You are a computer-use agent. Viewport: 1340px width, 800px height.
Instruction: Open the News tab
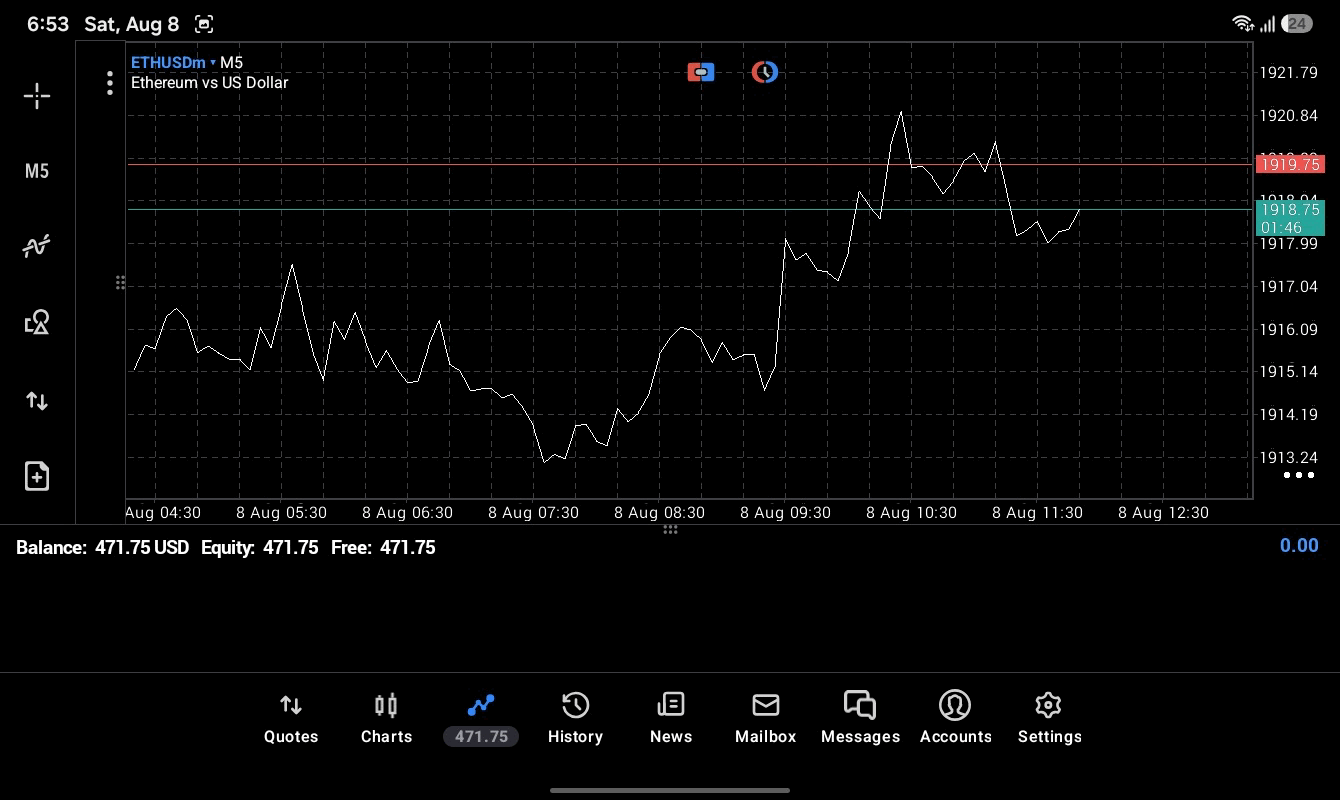pos(671,719)
